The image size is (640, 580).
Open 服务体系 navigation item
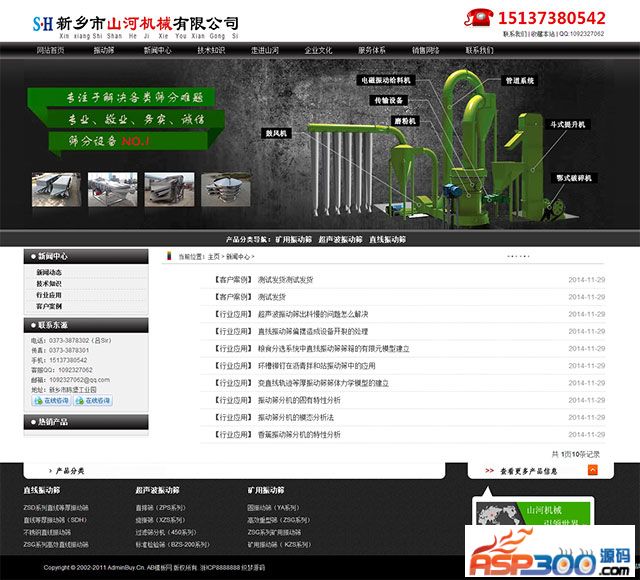coord(372,50)
